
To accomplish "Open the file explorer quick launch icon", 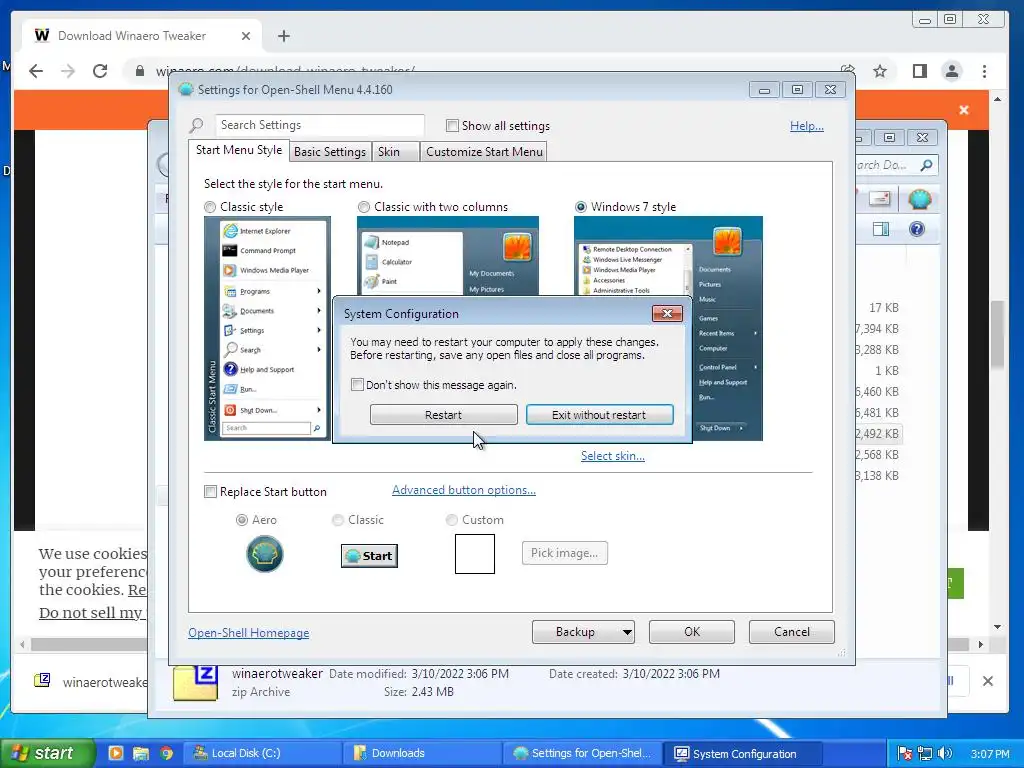I will 141,753.
